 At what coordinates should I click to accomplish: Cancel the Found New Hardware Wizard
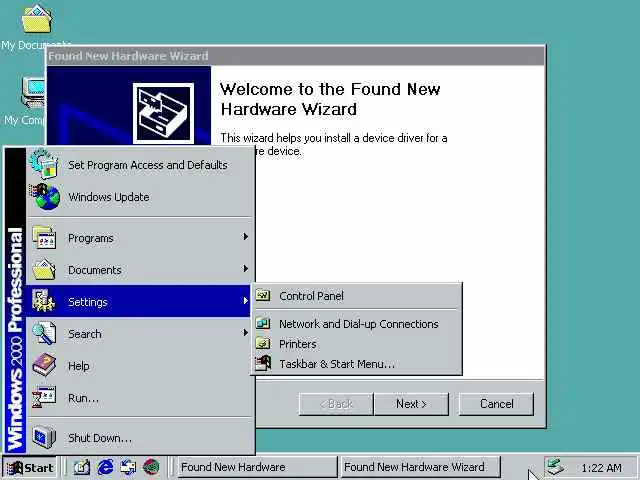(x=496, y=404)
